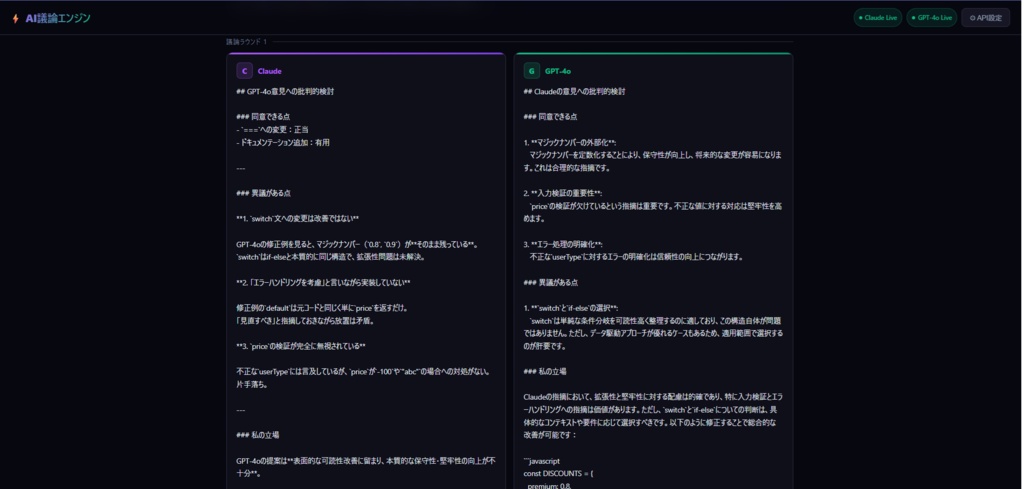Click line '修正例の`default`は元コードと同じく'
Viewport: 1024px width, 489px height.
[323, 308]
